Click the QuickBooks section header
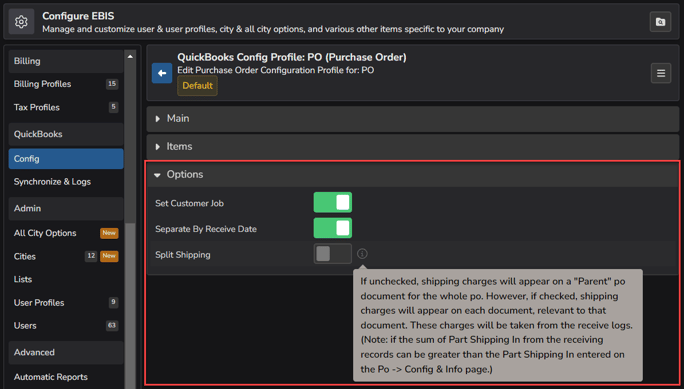This screenshot has height=389, width=684. click(66, 134)
